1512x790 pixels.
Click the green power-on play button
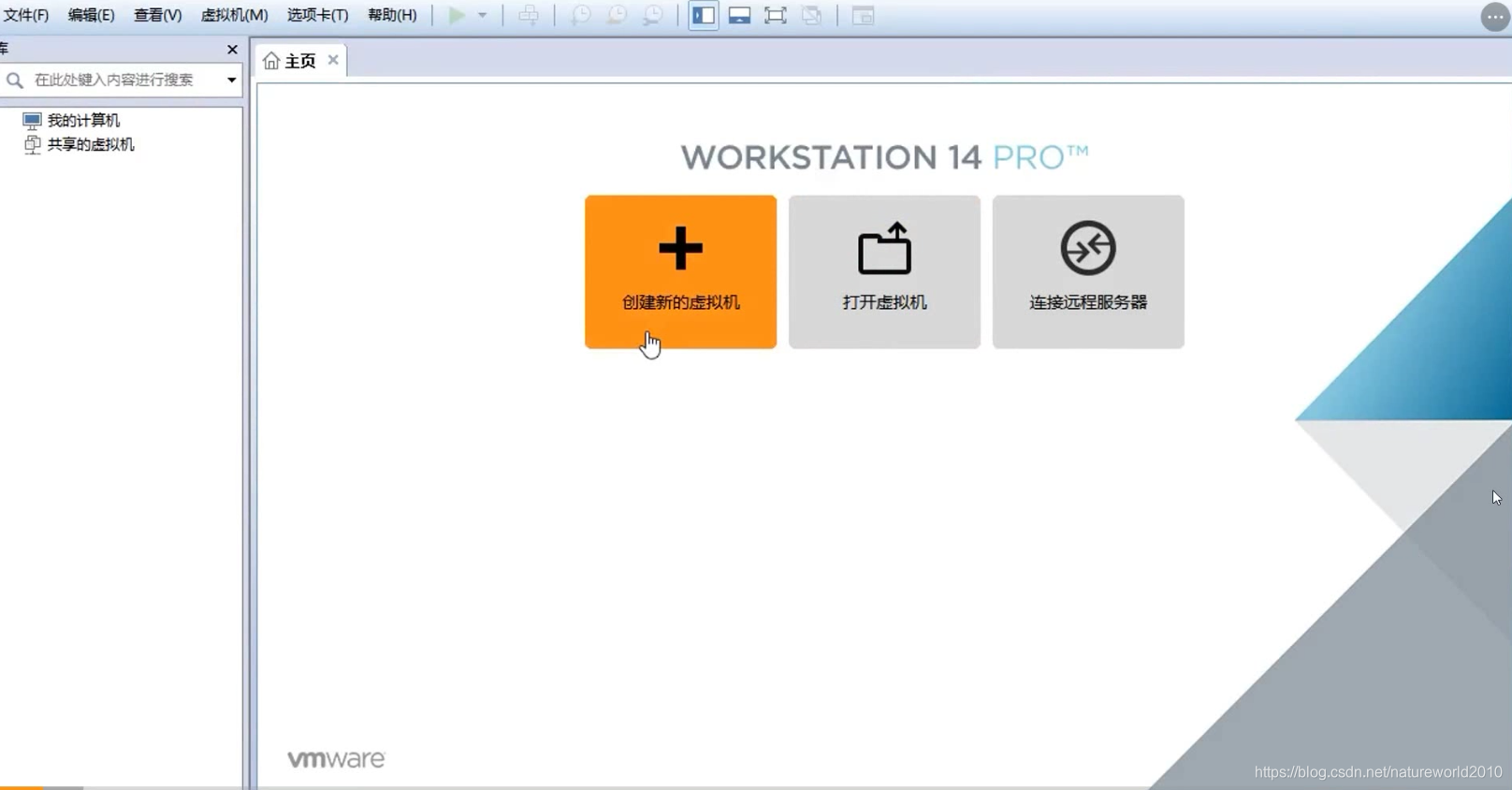457,15
